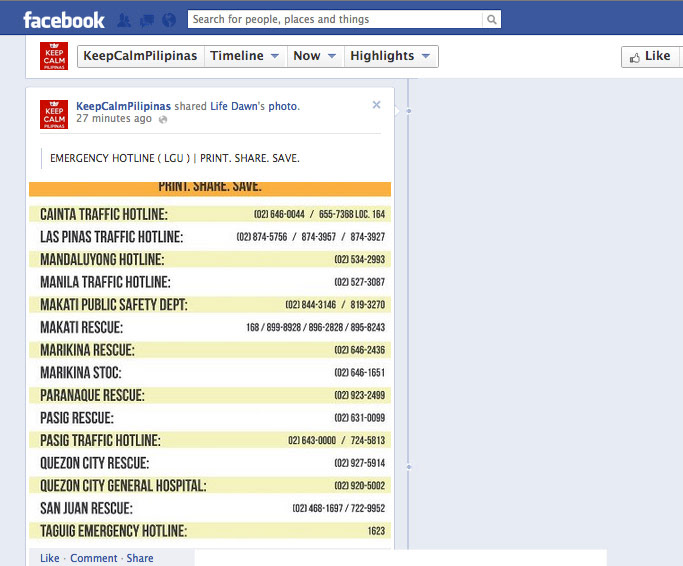This screenshot has width=683, height=566.
Task: Click the PARANAQUE RESCUE row
Action: 210,395
